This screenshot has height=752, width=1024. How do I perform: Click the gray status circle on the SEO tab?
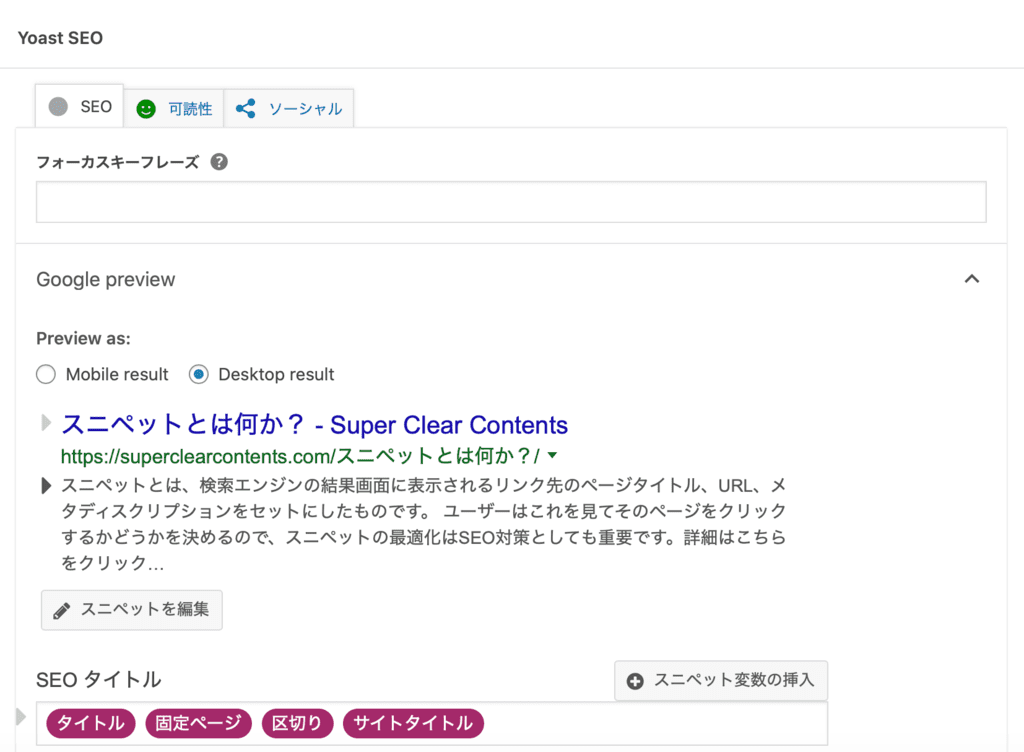click(58, 106)
